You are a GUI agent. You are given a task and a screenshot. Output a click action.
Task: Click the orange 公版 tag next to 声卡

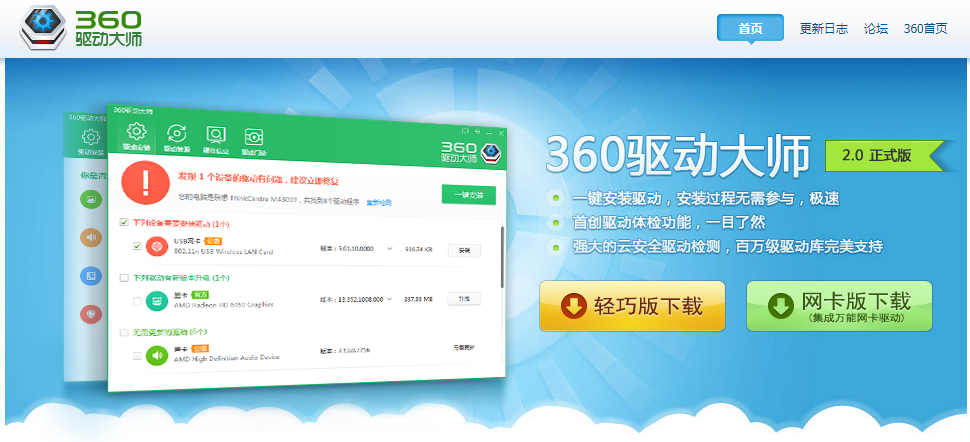[200, 348]
